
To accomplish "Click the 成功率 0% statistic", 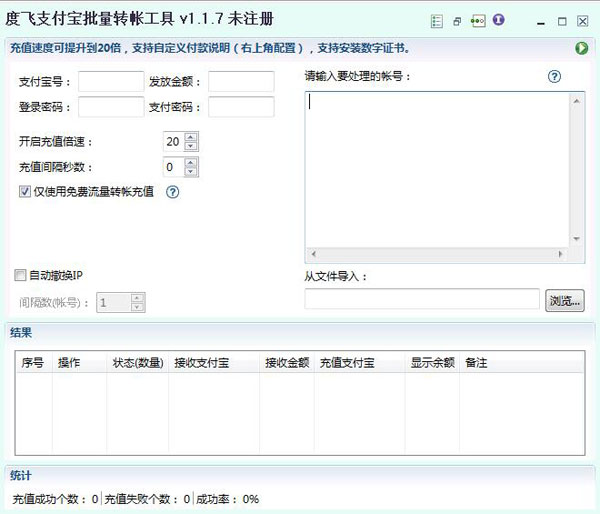I will click(228, 499).
